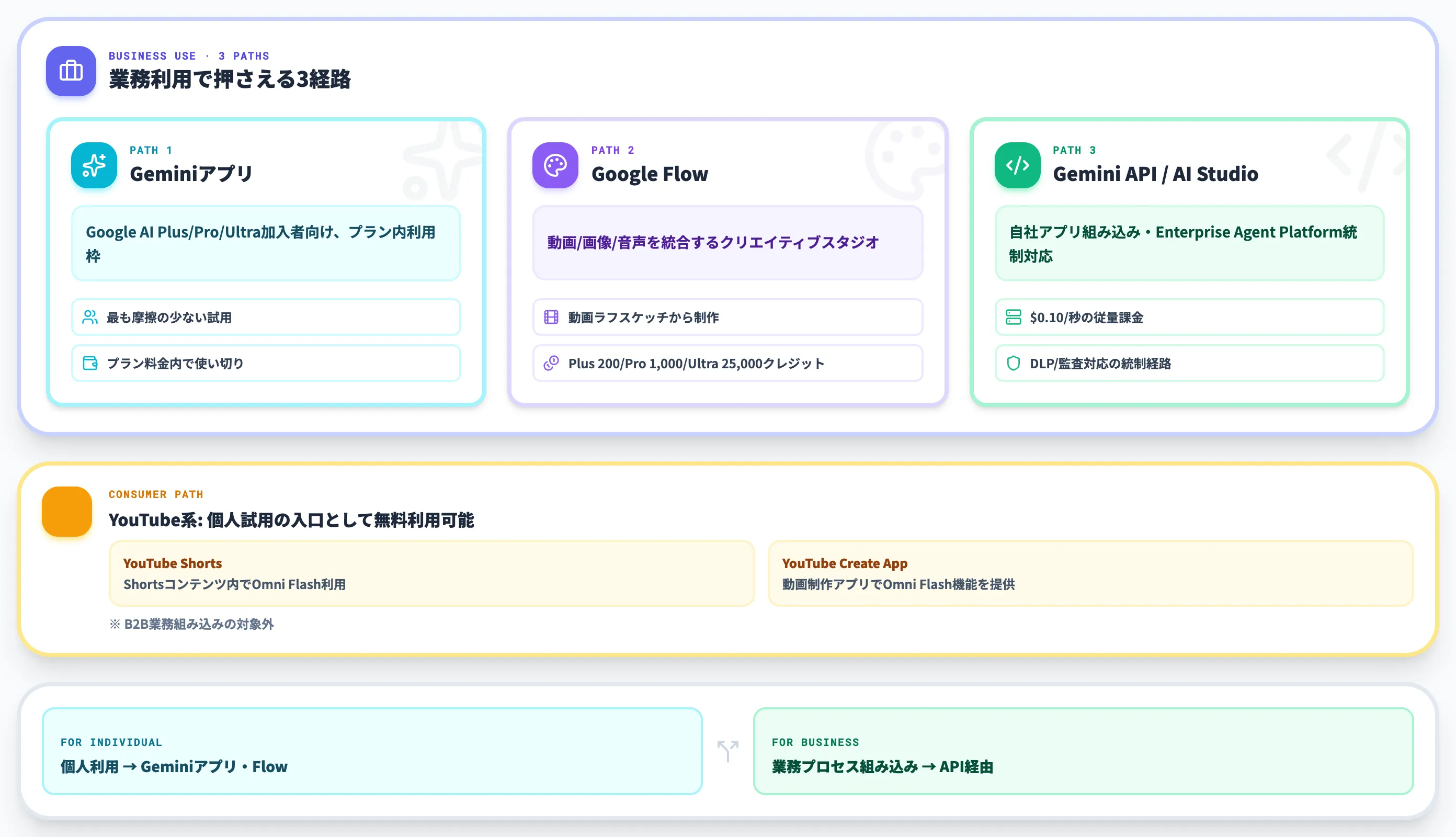Click the Enterprise Agent Platform description box

pyautogui.click(x=1189, y=243)
